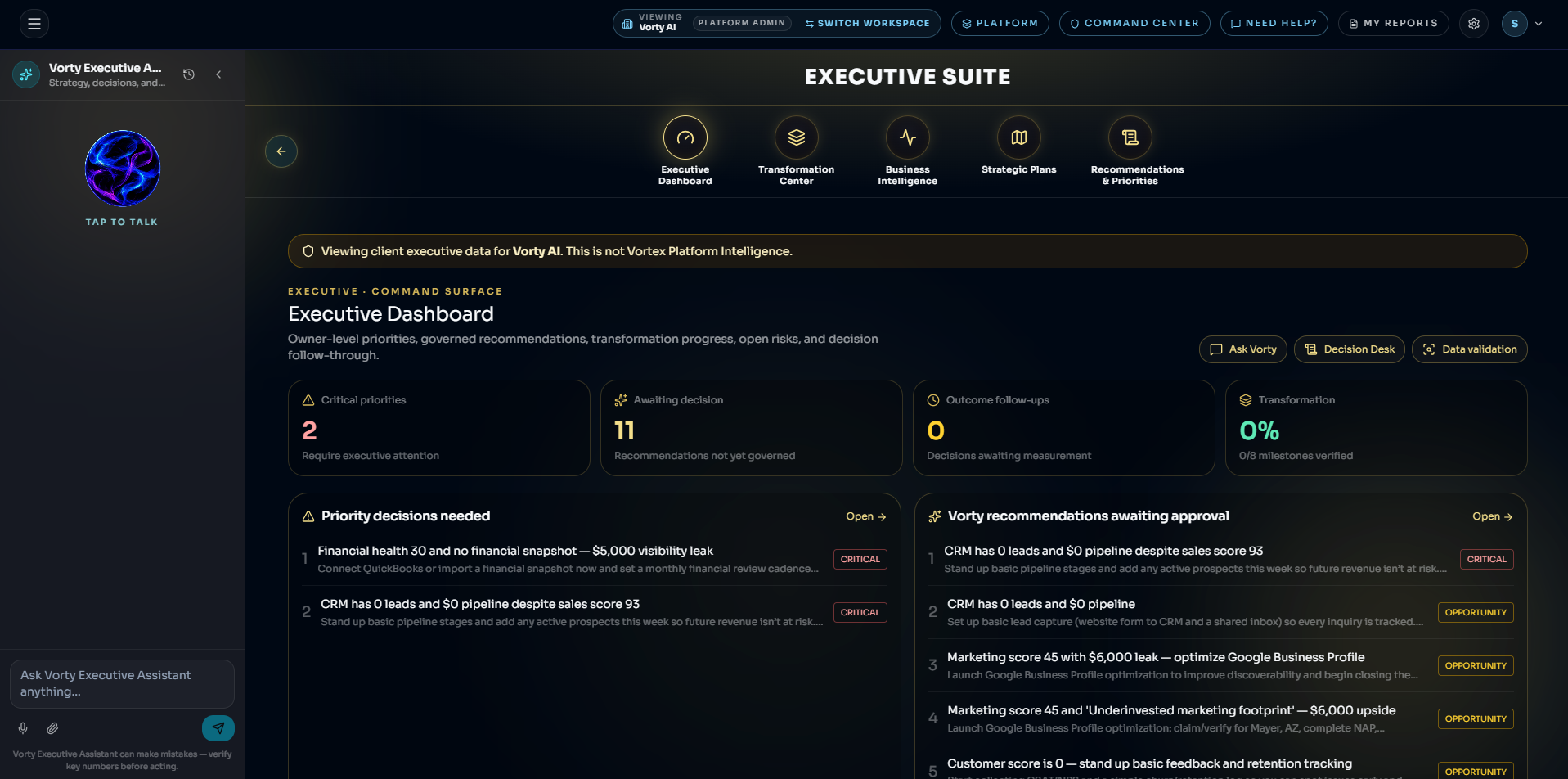
Task: Open the Outcome follow-ups card
Action: pyautogui.click(x=1064, y=428)
